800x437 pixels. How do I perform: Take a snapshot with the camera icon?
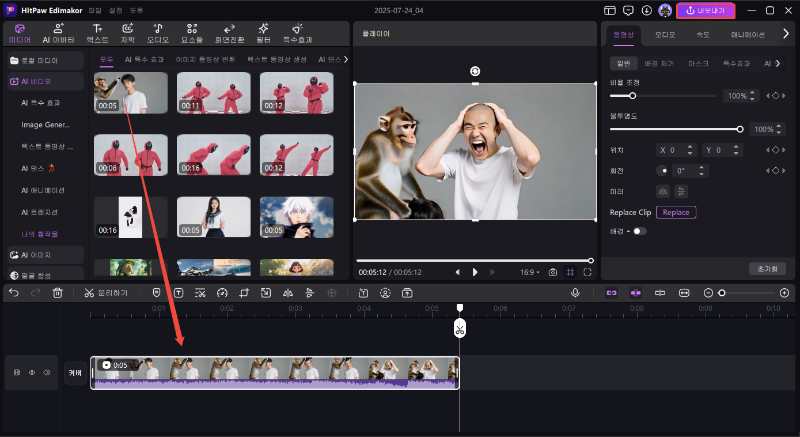[x=553, y=272]
